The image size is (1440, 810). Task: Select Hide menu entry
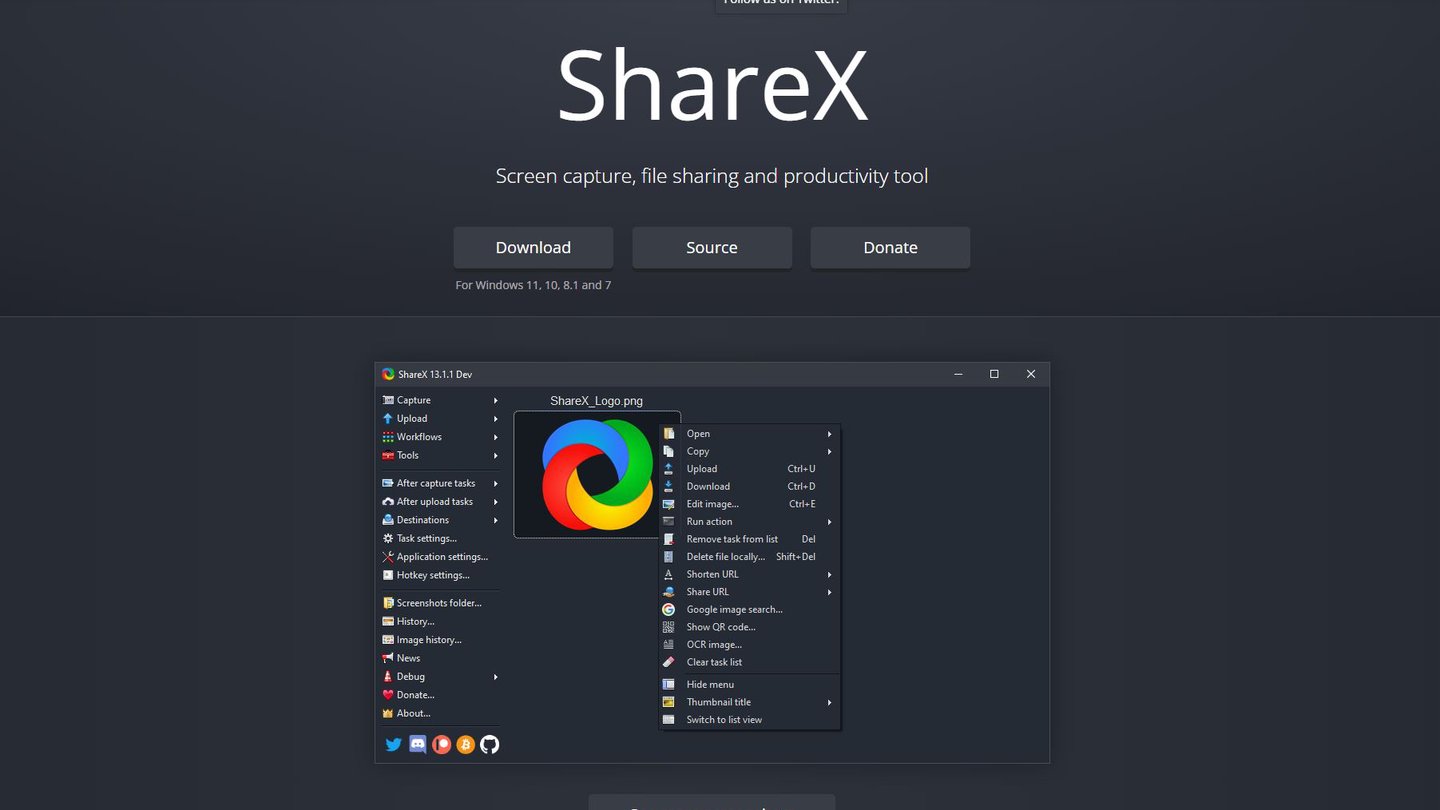pyautogui.click(x=750, y=685)
